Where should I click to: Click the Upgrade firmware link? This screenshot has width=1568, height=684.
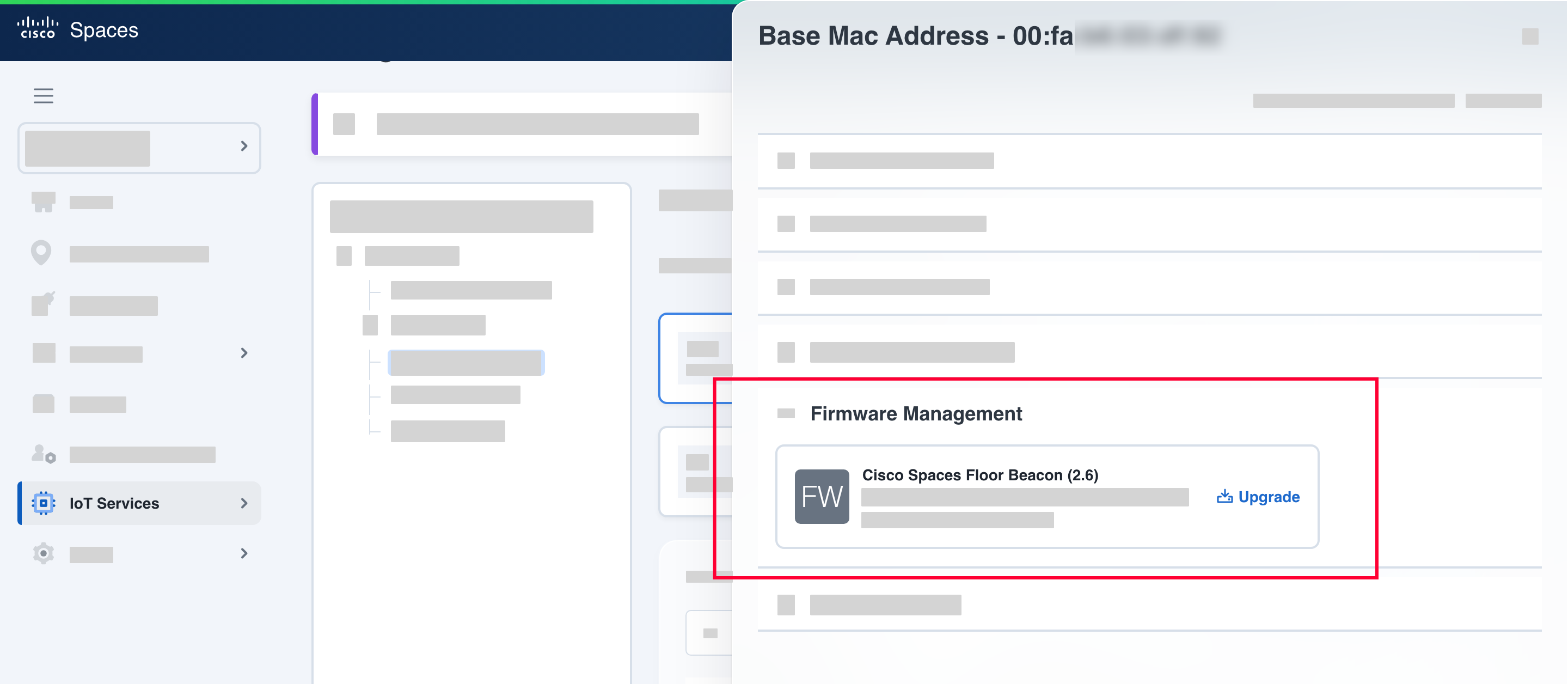1258,497
